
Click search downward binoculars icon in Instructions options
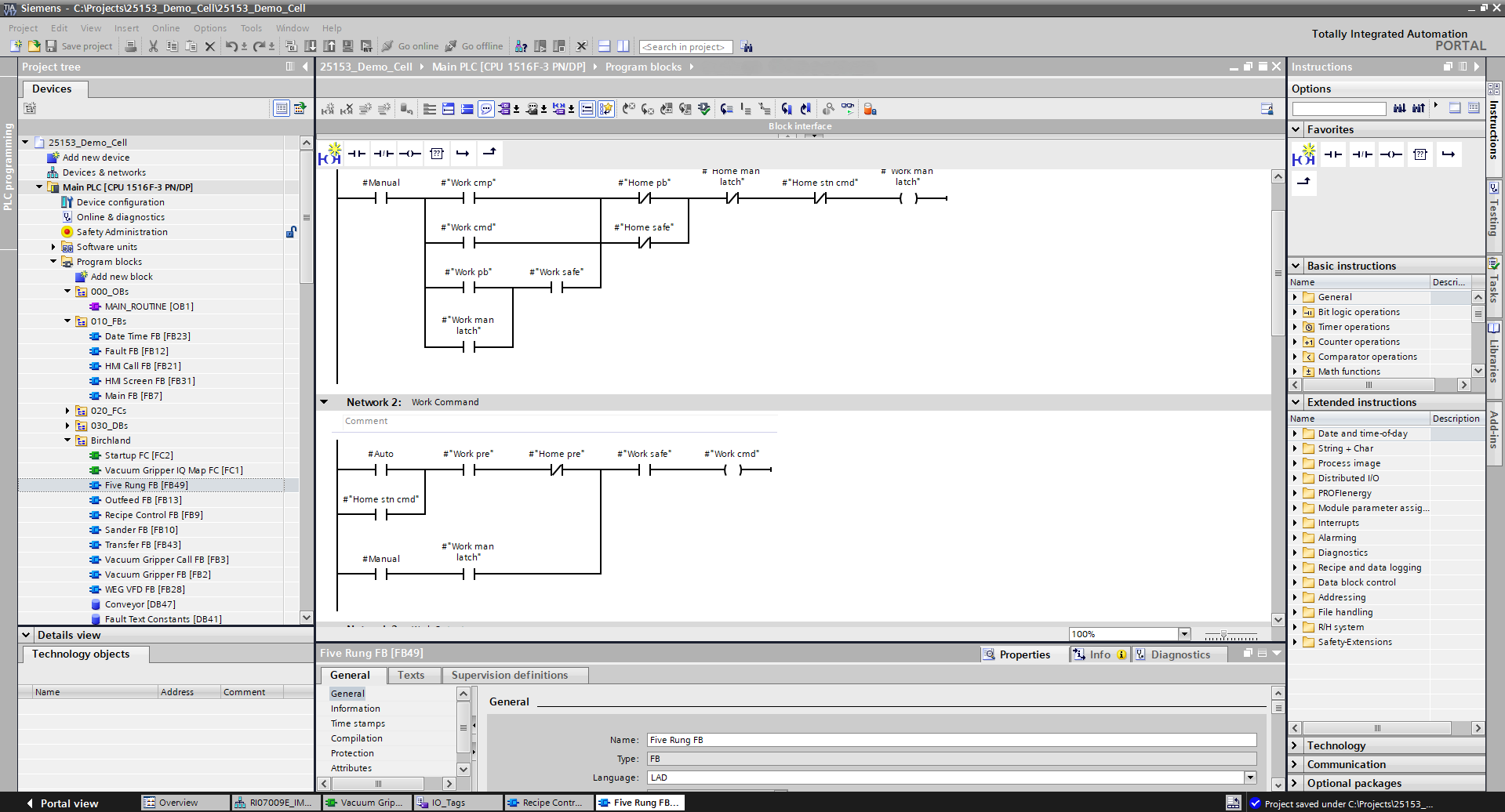click(1400, 108)
